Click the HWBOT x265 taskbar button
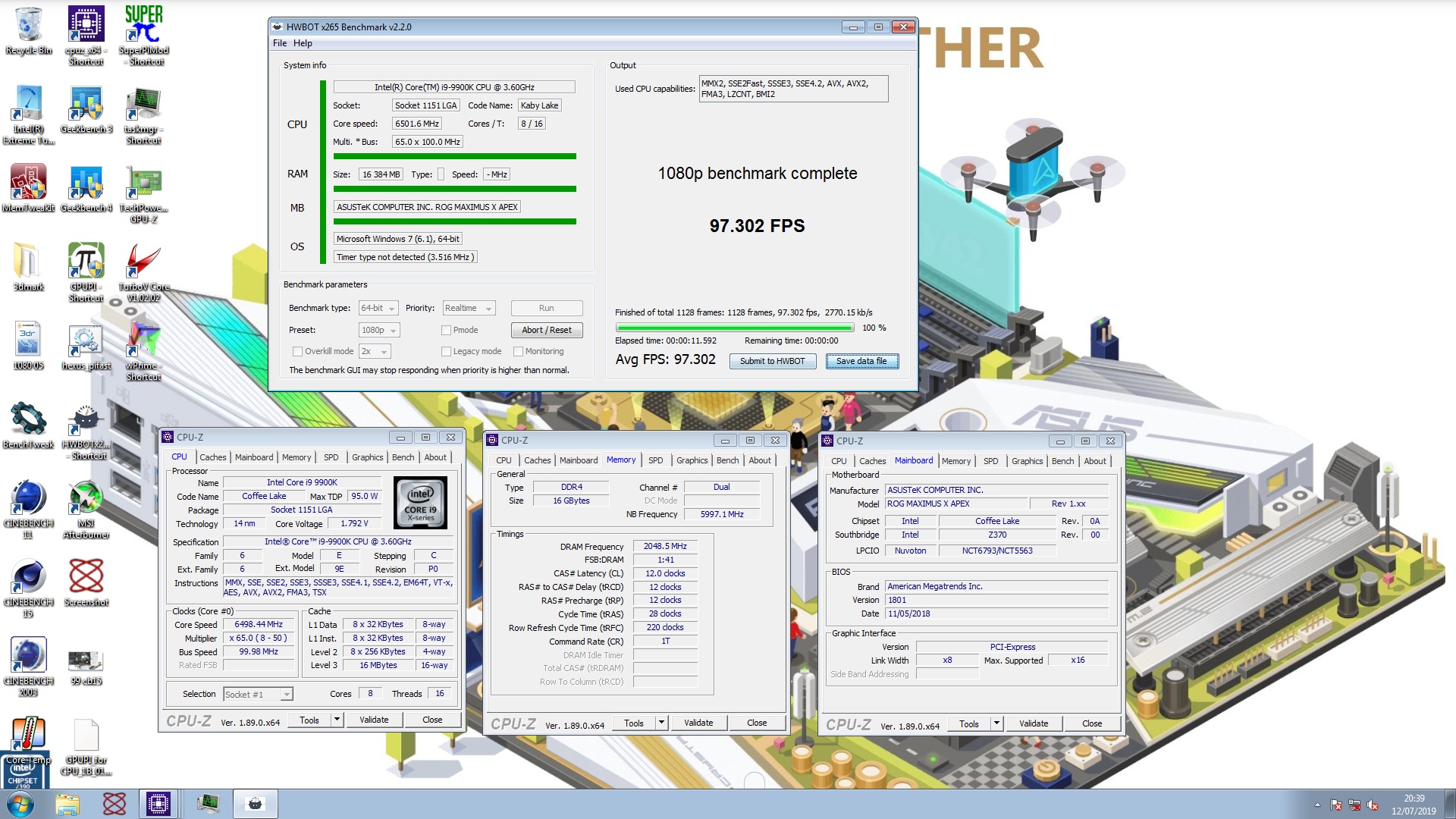This screenshot has height=819, width=1456. point(256,804)
